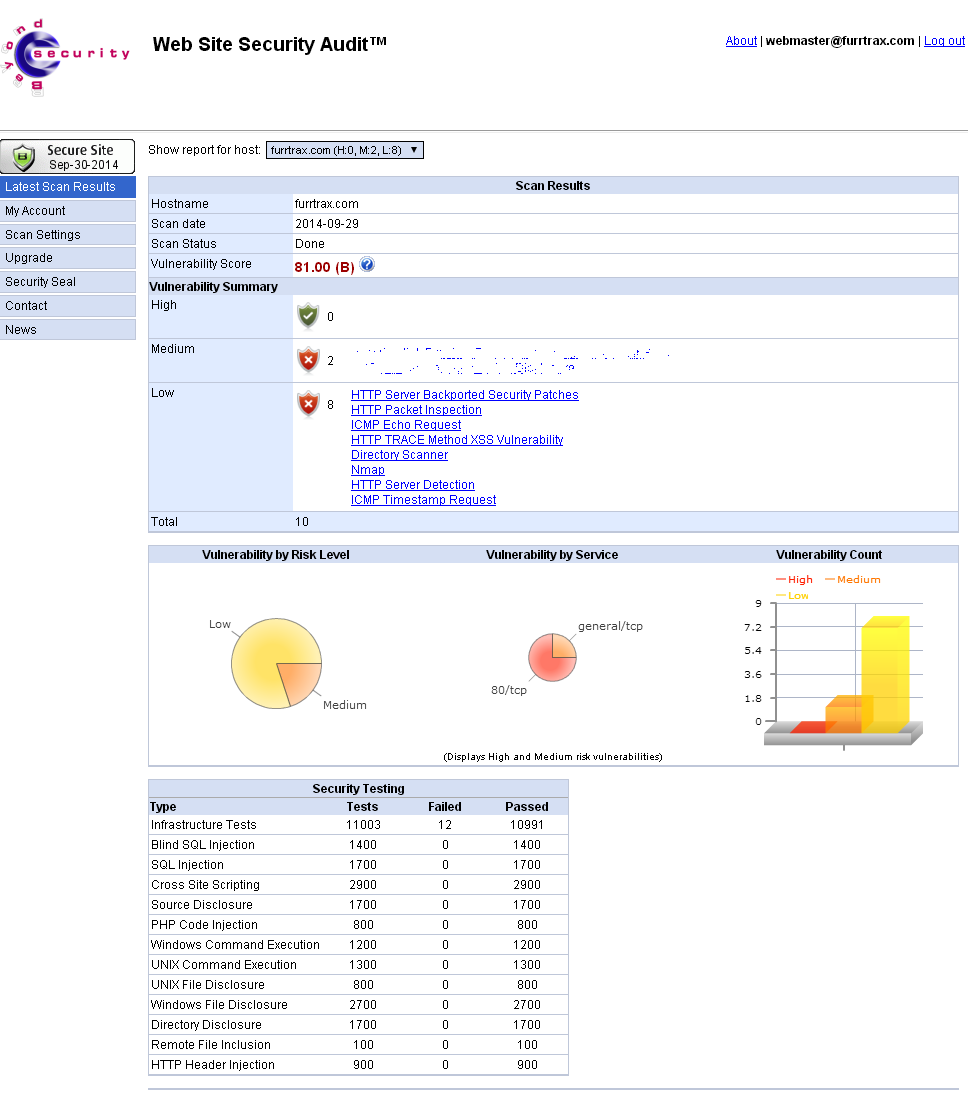The image size is (968, 1099).
Task: Click the Secure Site seal badge
Action: (67, 157)
